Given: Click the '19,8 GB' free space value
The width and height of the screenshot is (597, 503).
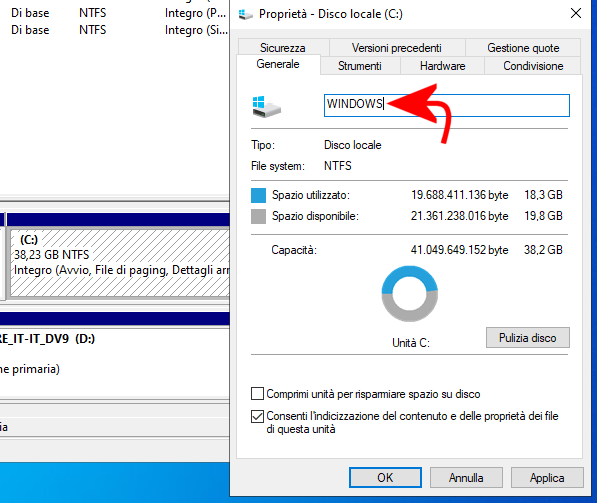Looking at the screenshot, I should 543,216.
